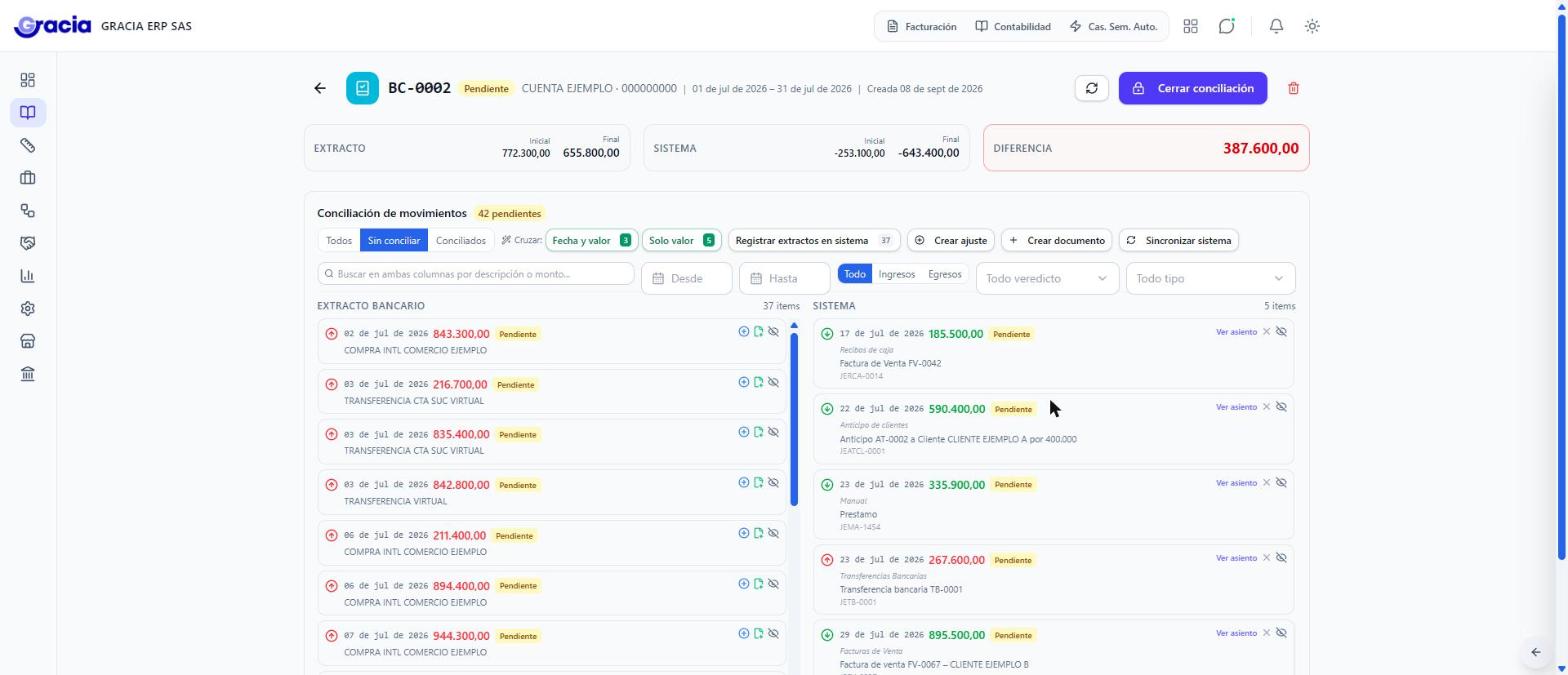This screenshot has width=1568, height=675.
Task: Expand the collapsed panel arrow at bottom right
Action: (x=1536, y=652)
